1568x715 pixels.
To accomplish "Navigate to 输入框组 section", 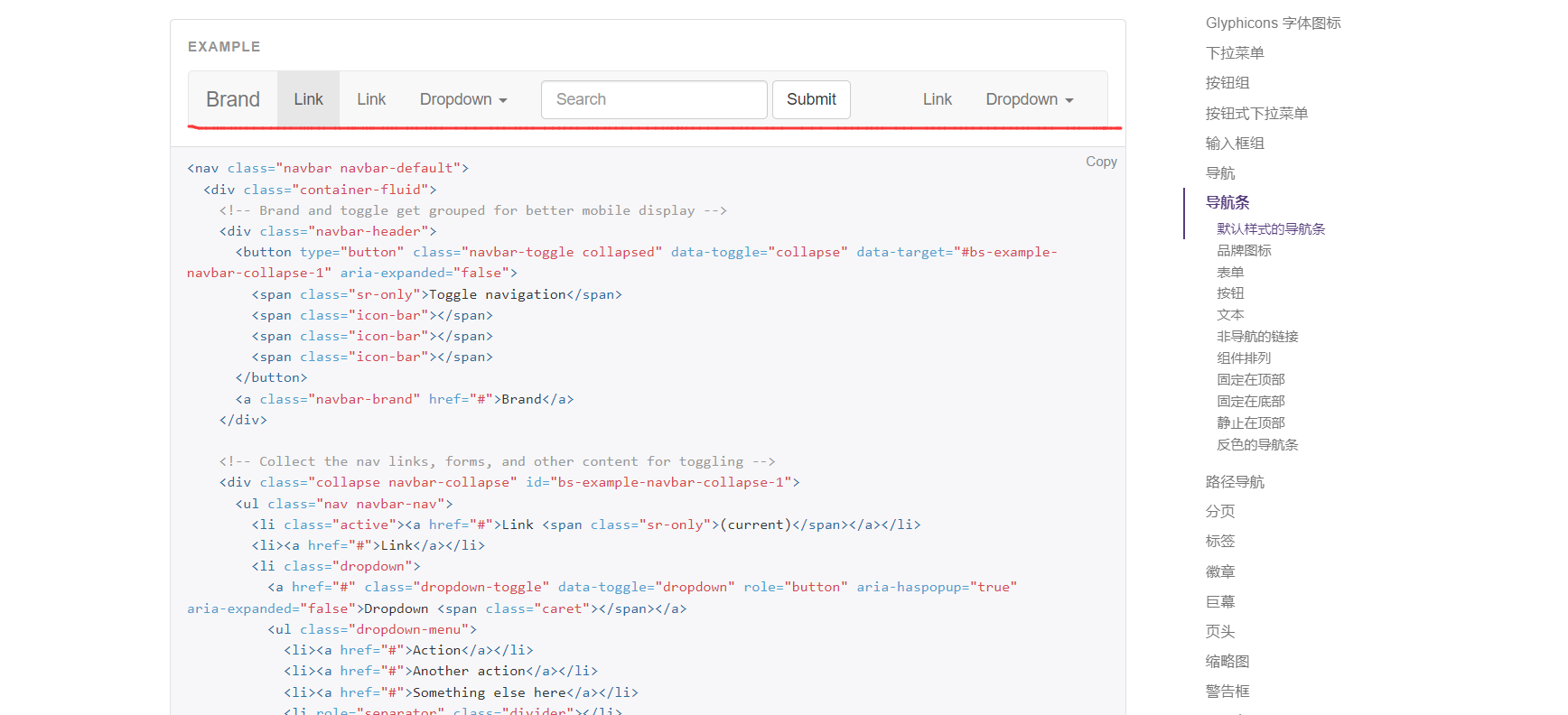I will point(1235,144).
